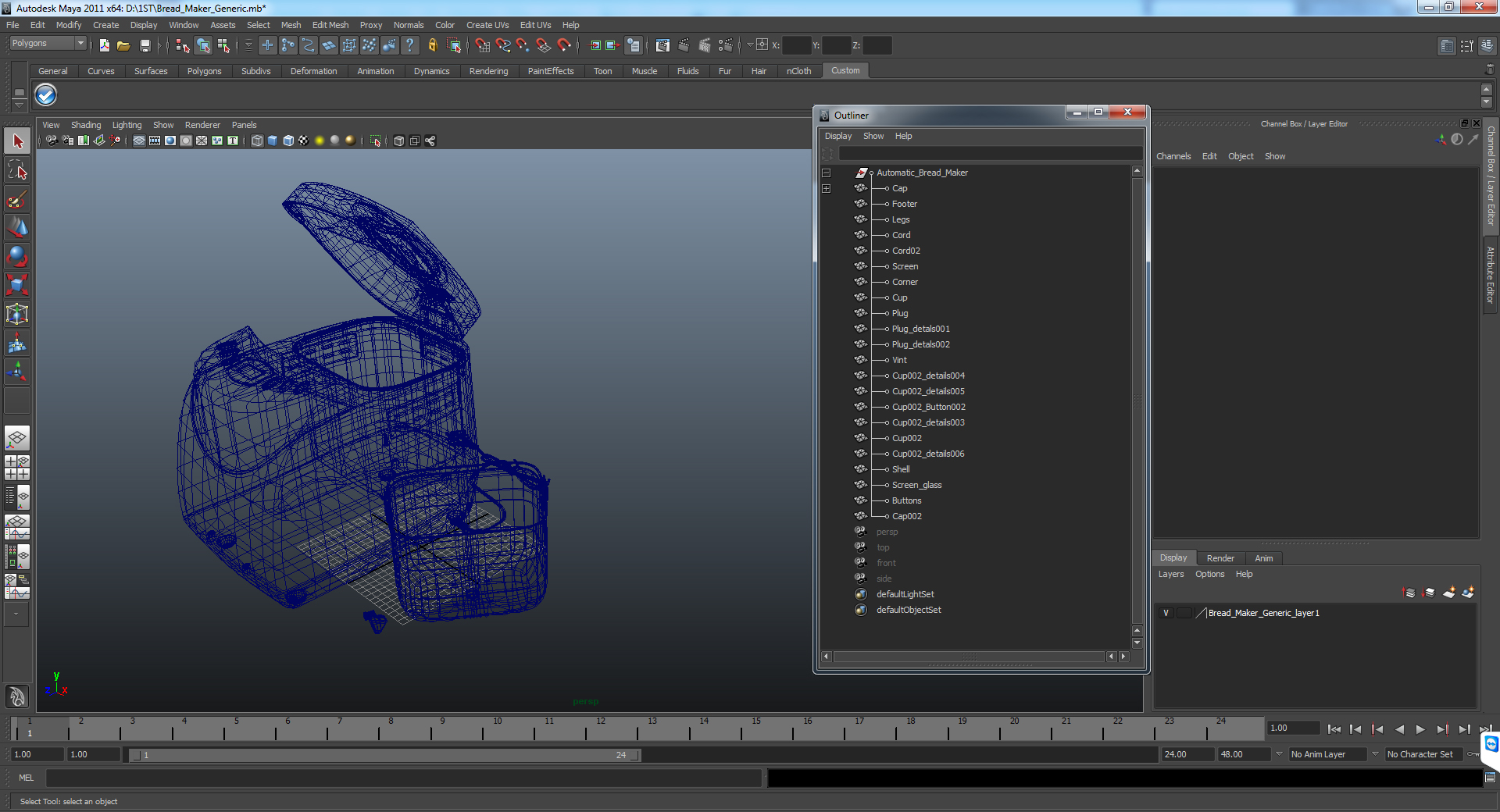Activate the Scale tool red cube icon
Screen dimensions: 1500x812
pos(17,285)
